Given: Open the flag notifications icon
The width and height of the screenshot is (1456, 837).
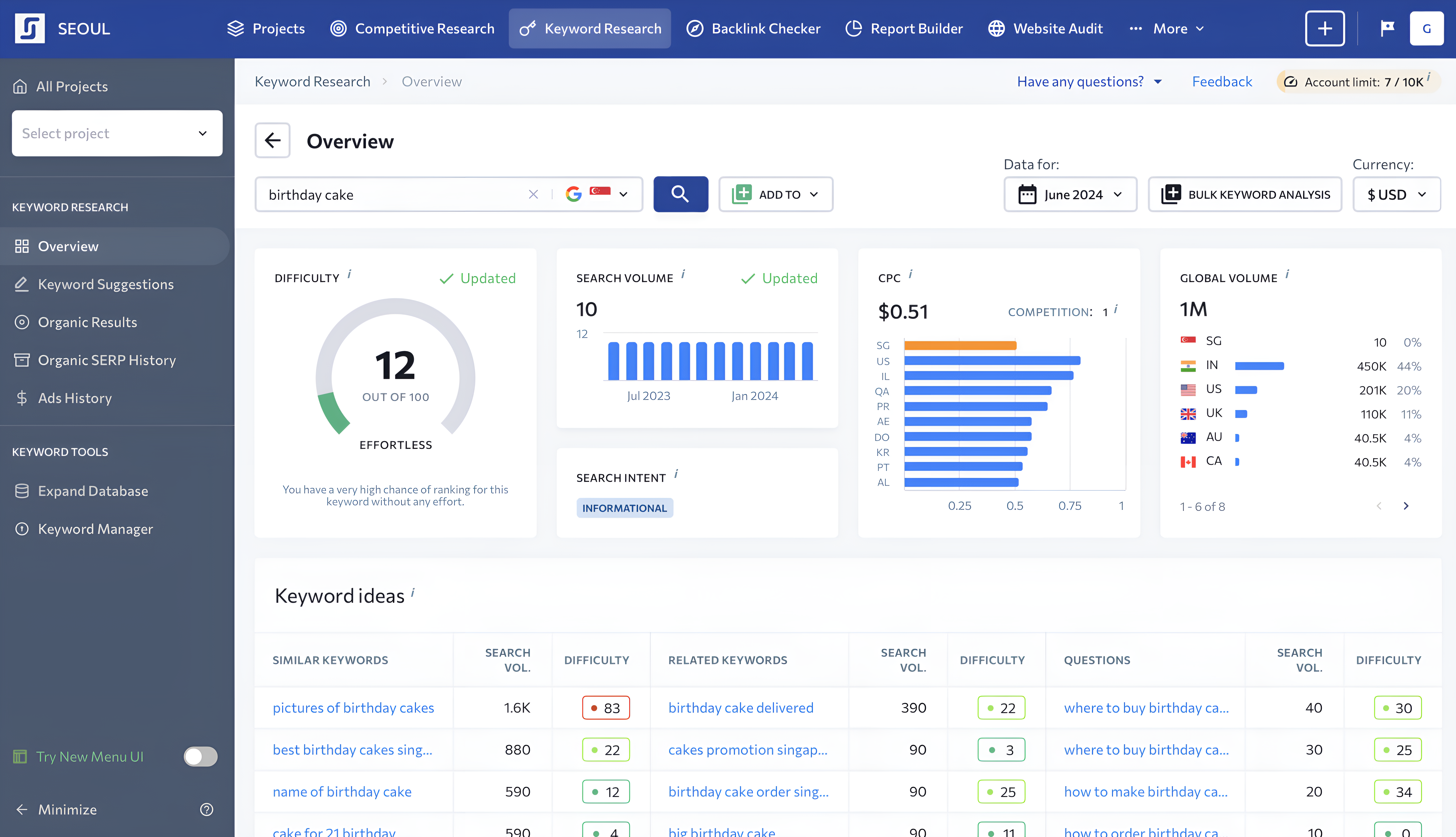Looking at the screenshot, I should 1388,28.
